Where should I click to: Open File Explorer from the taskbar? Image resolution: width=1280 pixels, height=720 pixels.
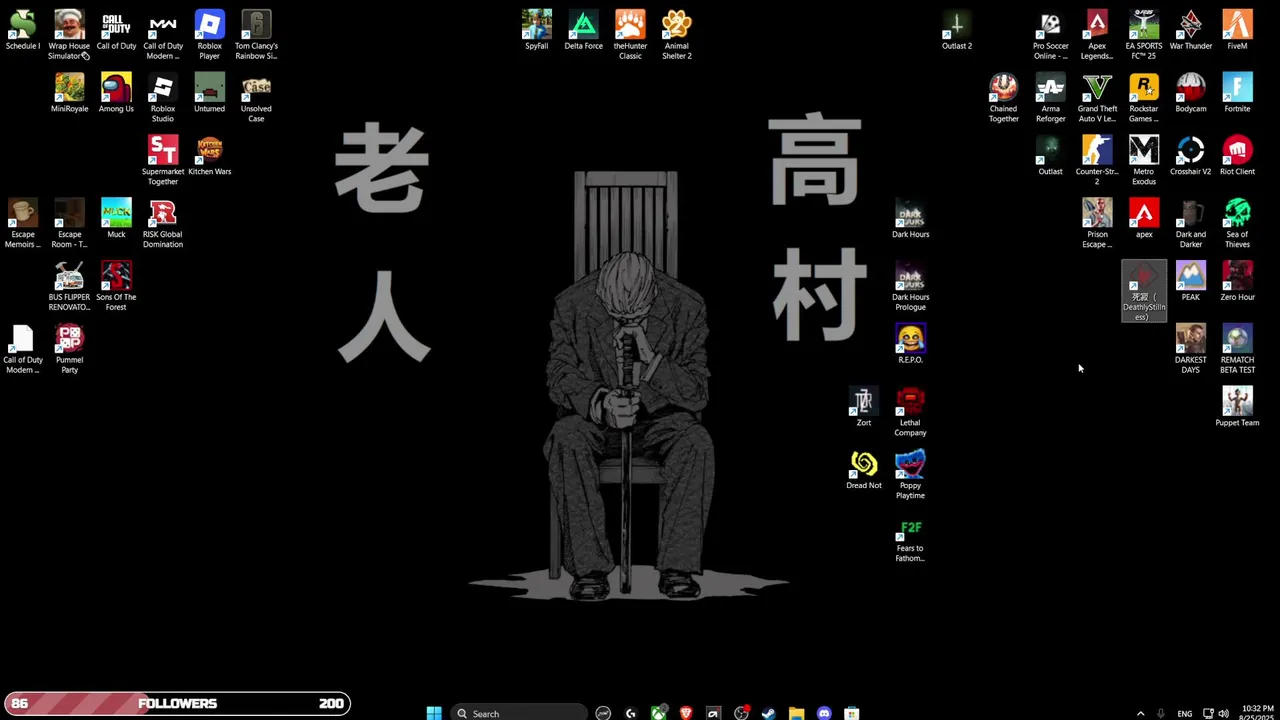coord(796,713)
